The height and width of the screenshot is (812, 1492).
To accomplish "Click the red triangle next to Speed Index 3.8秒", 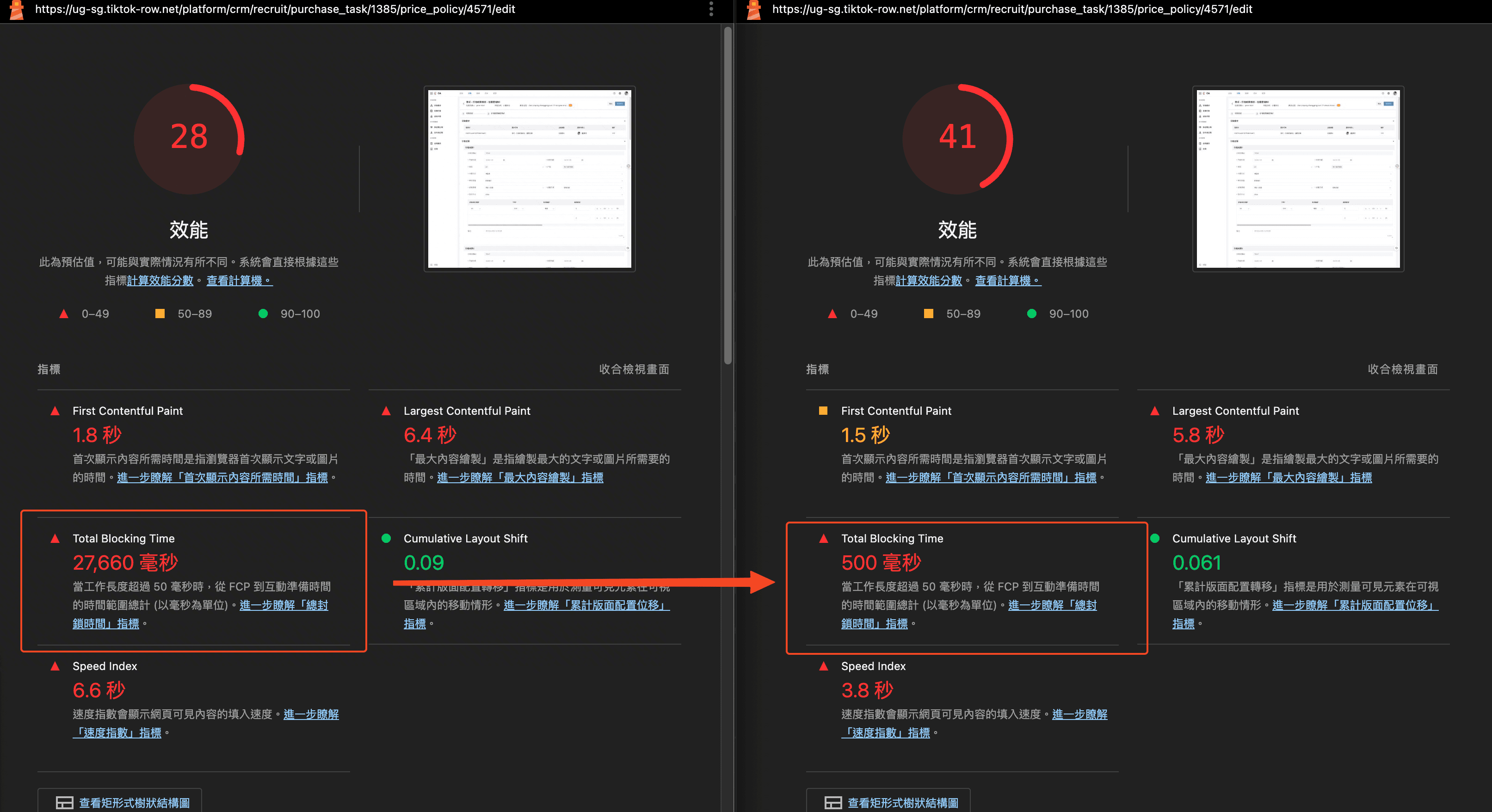I will [823, 666].
